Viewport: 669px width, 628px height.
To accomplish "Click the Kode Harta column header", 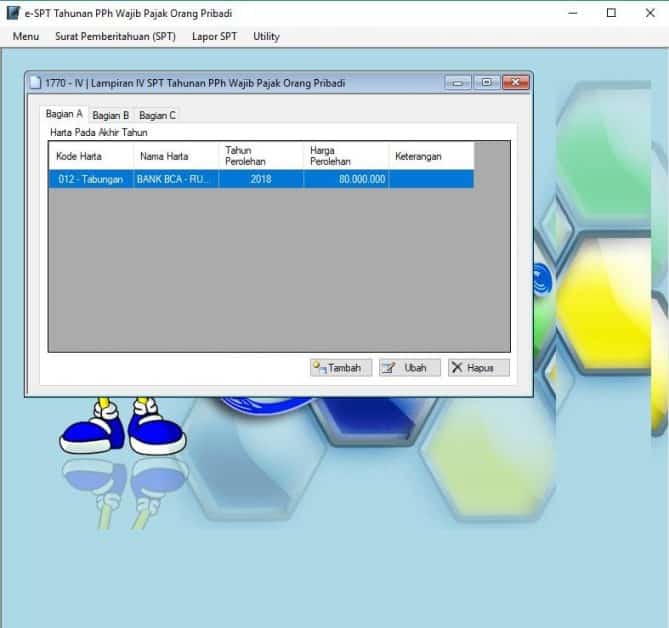I will tap(91, 156).
